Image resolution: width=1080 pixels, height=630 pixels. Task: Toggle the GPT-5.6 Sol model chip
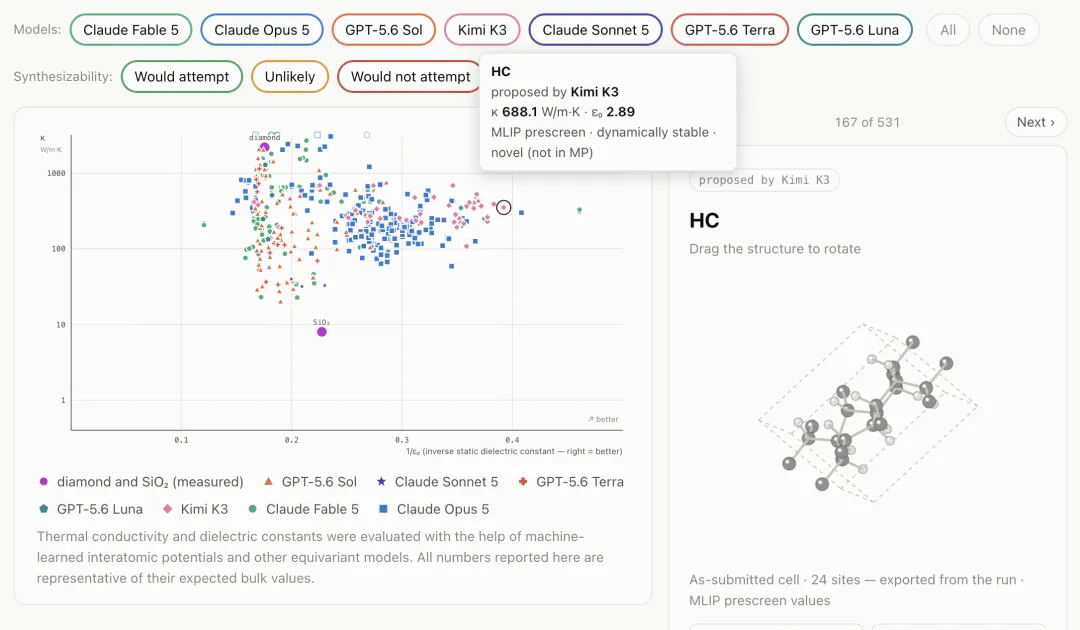click(384, 30)
